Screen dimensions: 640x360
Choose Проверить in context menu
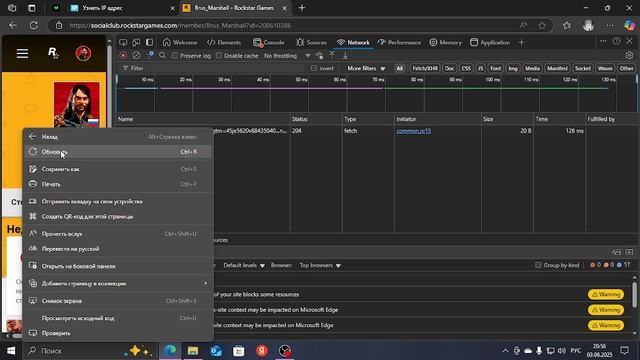(118, 333)
